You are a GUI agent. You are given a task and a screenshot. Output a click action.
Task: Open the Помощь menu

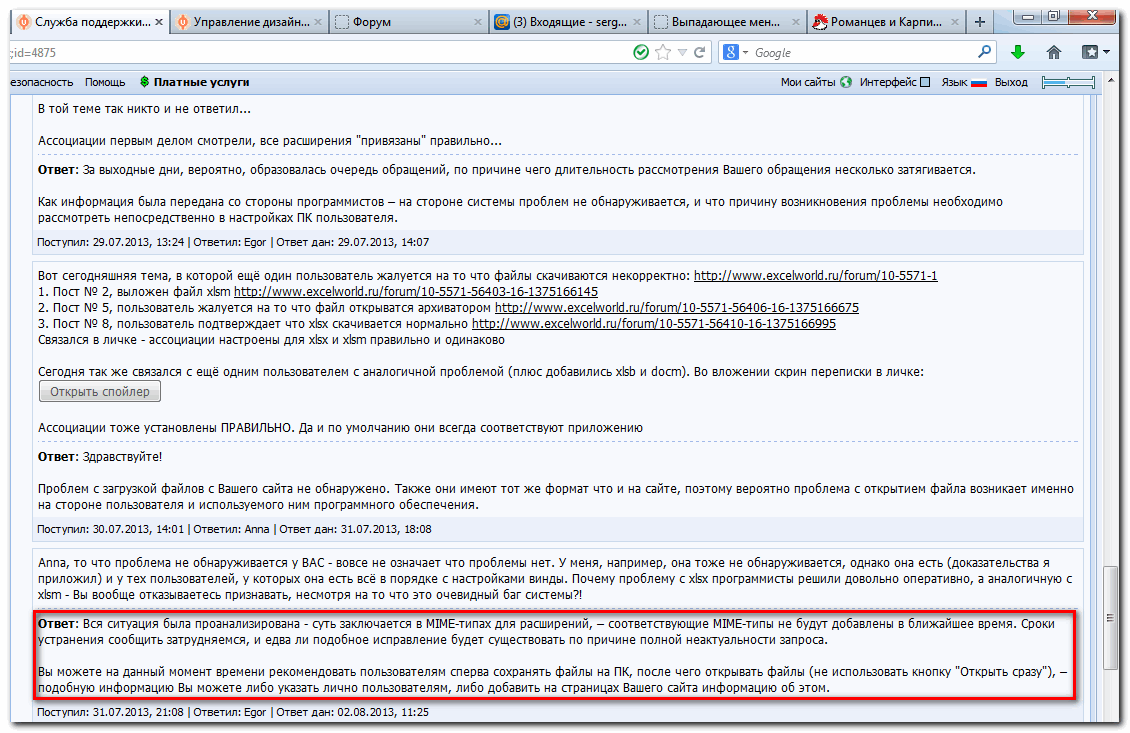(x=105, y=82)
